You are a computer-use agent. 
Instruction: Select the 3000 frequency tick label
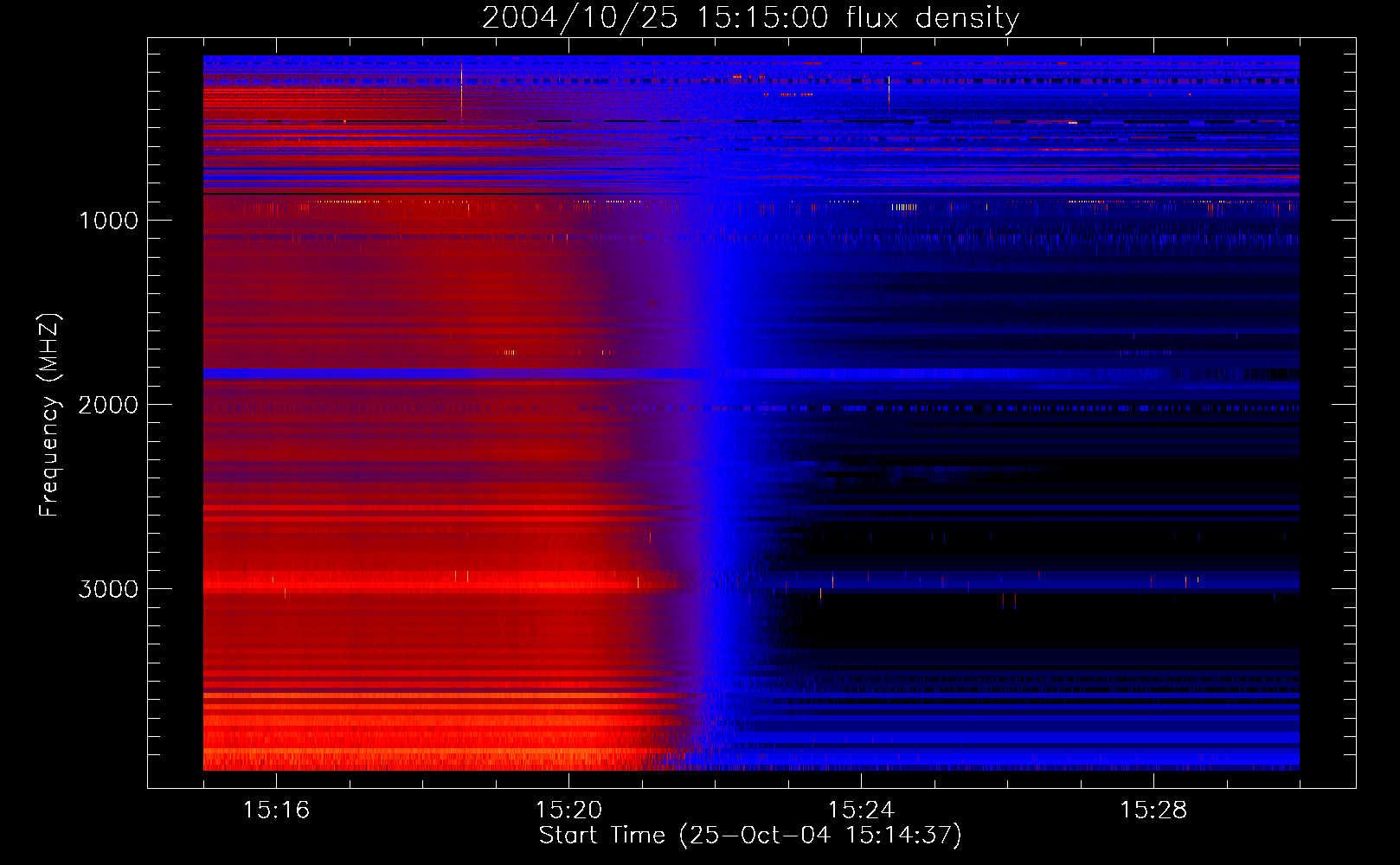click(108, 589)
